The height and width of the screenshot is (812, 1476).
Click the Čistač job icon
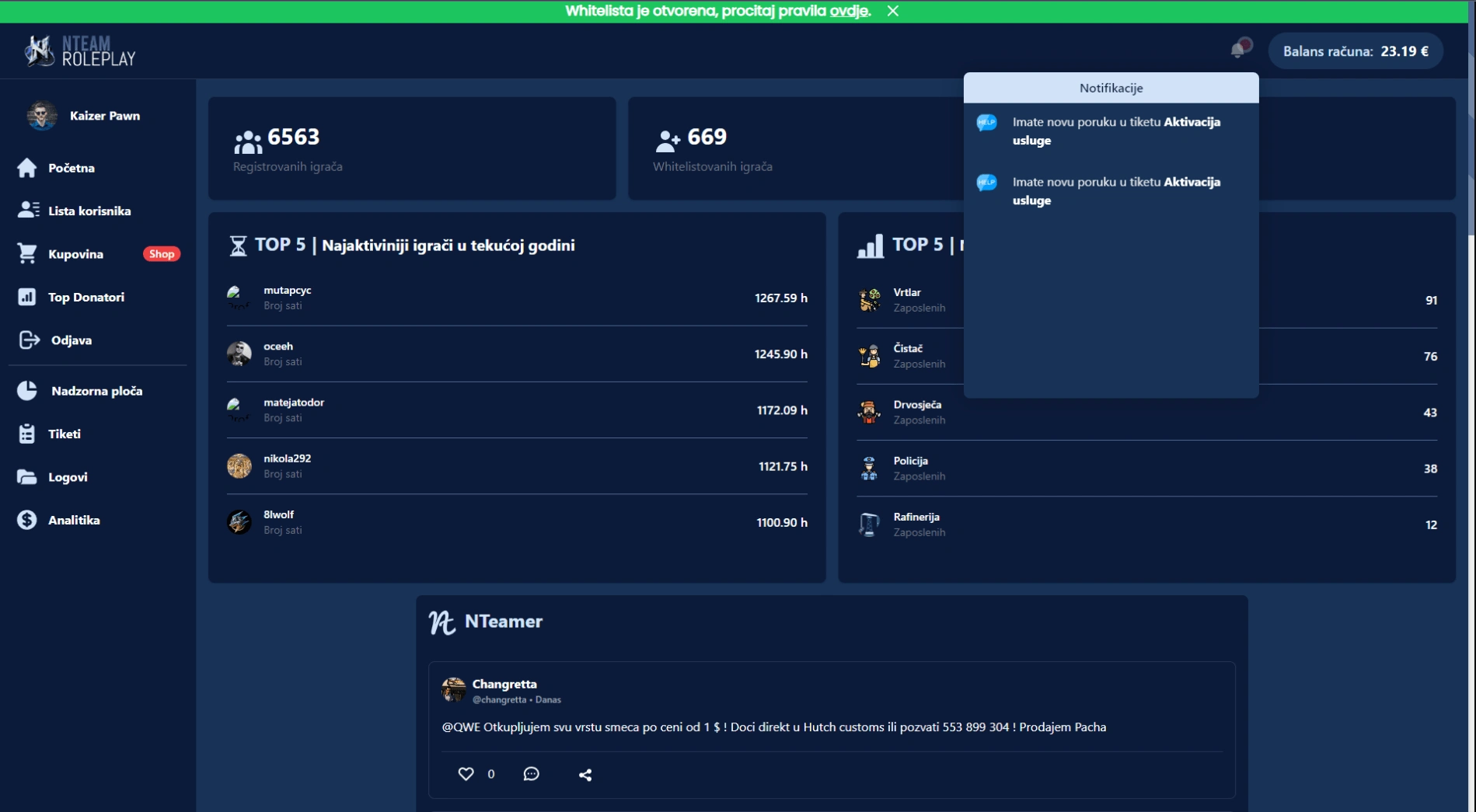(x=869, y=356)
